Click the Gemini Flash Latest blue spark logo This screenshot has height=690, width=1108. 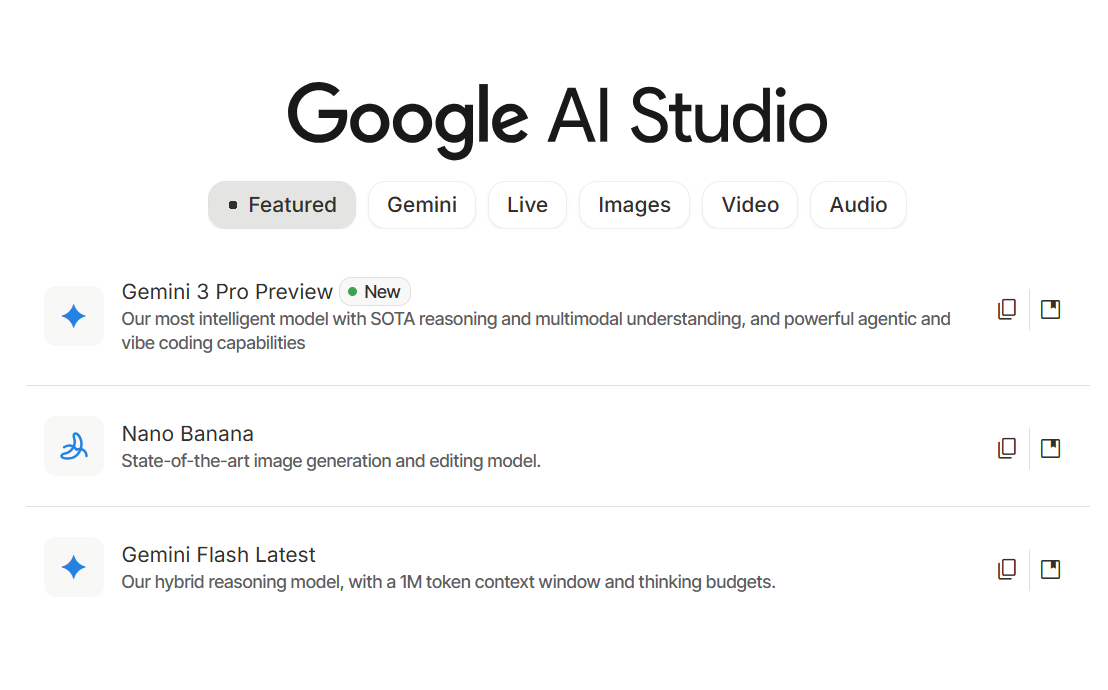tap(73, 567)
